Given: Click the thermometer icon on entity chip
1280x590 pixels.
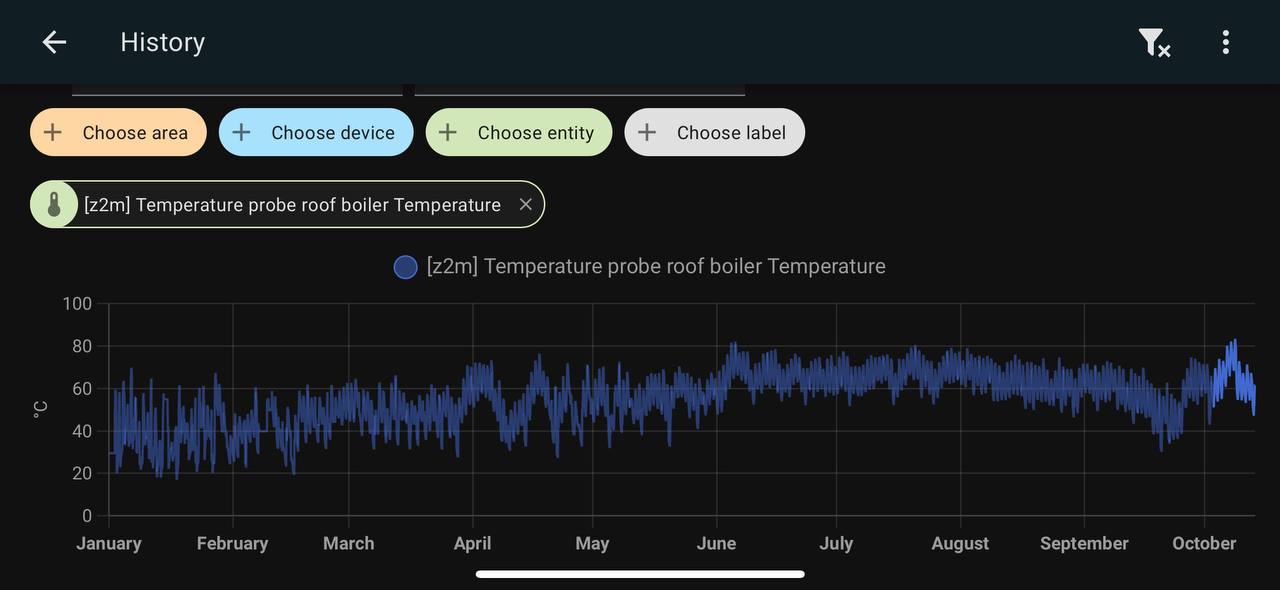Looking at the screenshot, I should 55,205.
